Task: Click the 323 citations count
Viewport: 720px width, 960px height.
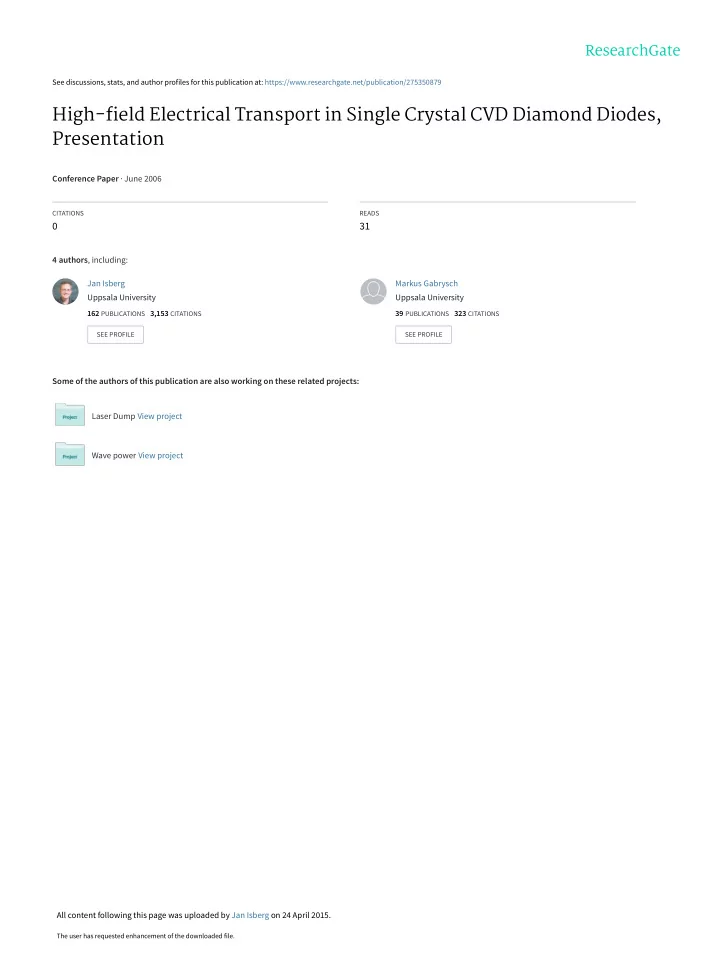Action: tap(476, 313)
